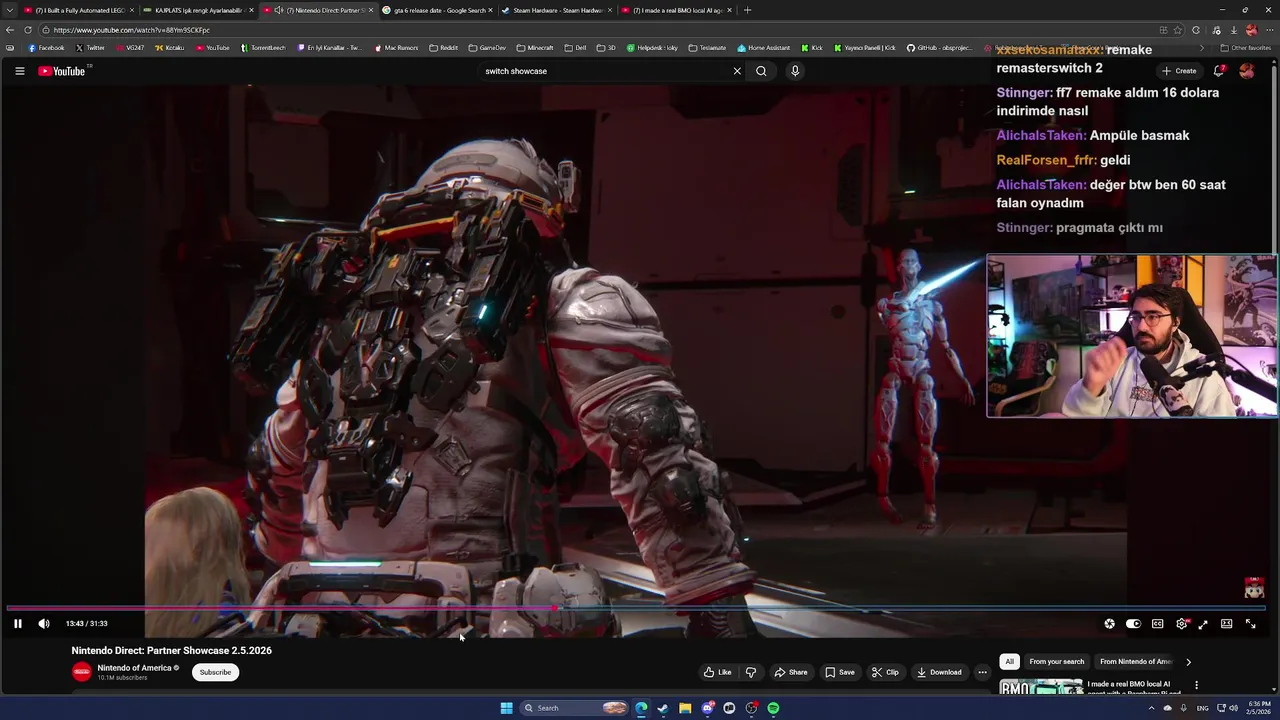Dislike the video
Screen dimensions: 1280x720
[x=751, y=672]
